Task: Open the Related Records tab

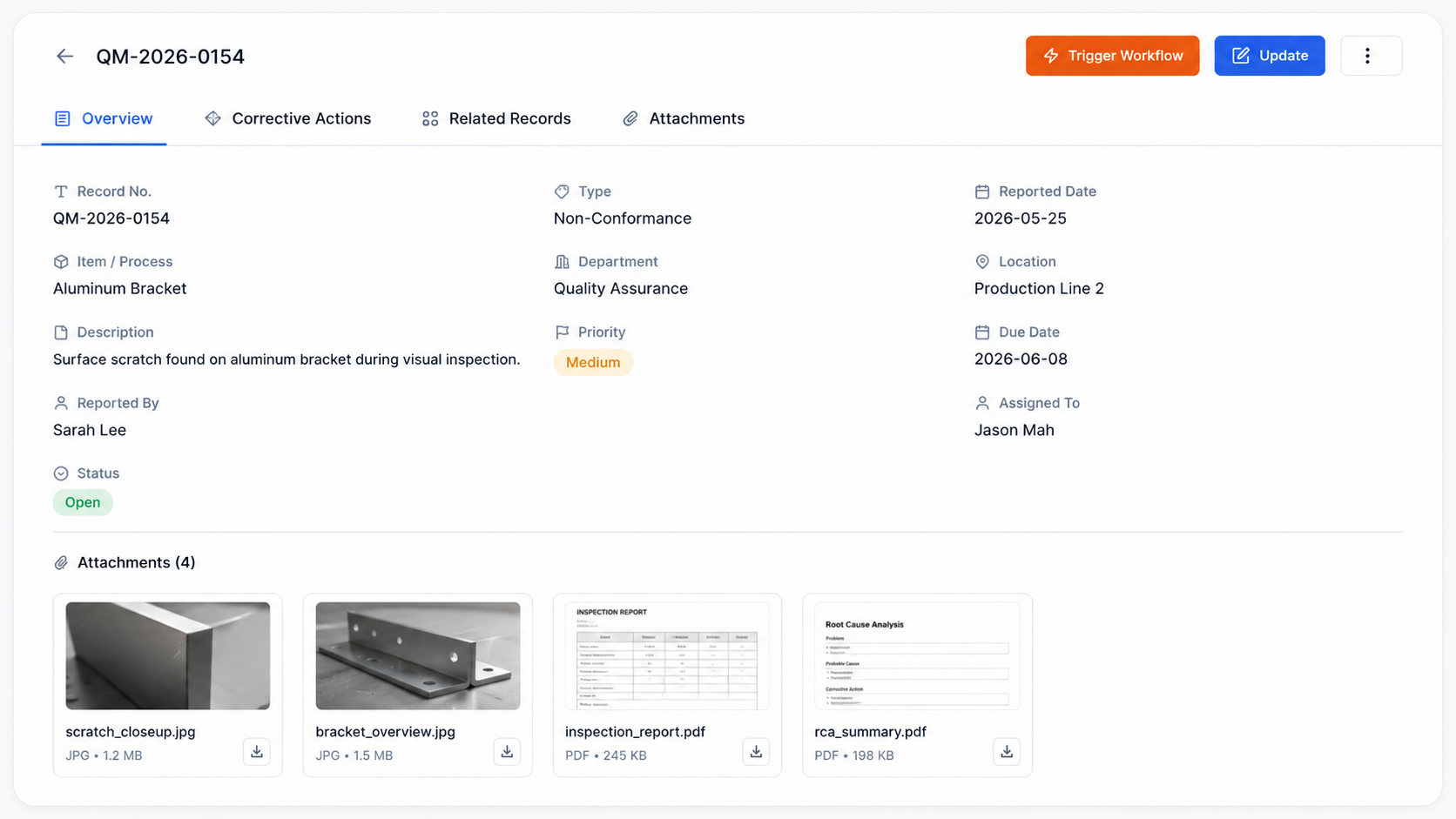Action: (496, 119)
